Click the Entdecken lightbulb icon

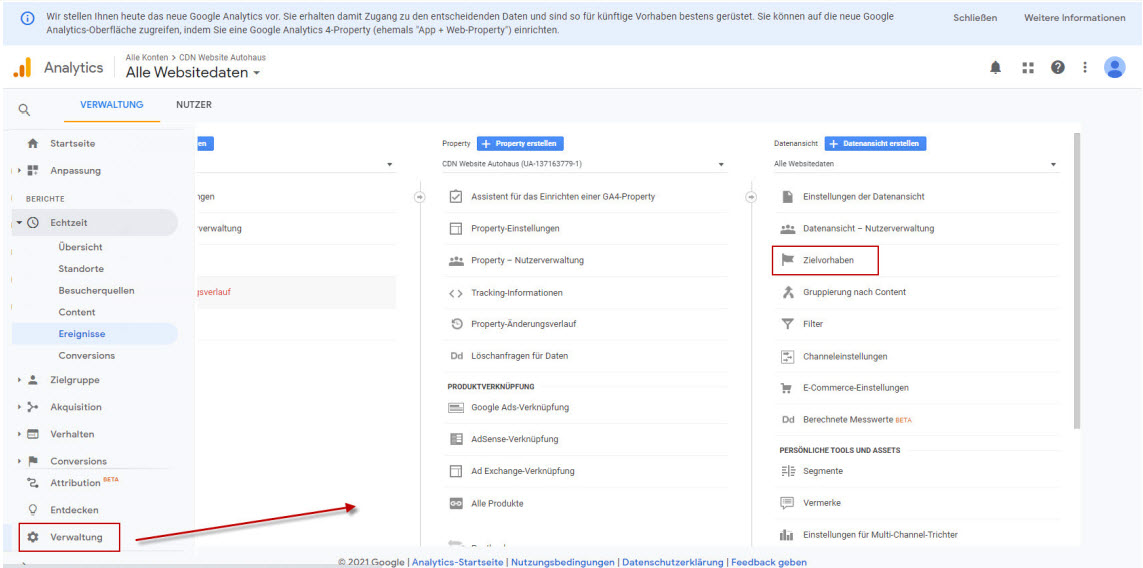[32, 510]
